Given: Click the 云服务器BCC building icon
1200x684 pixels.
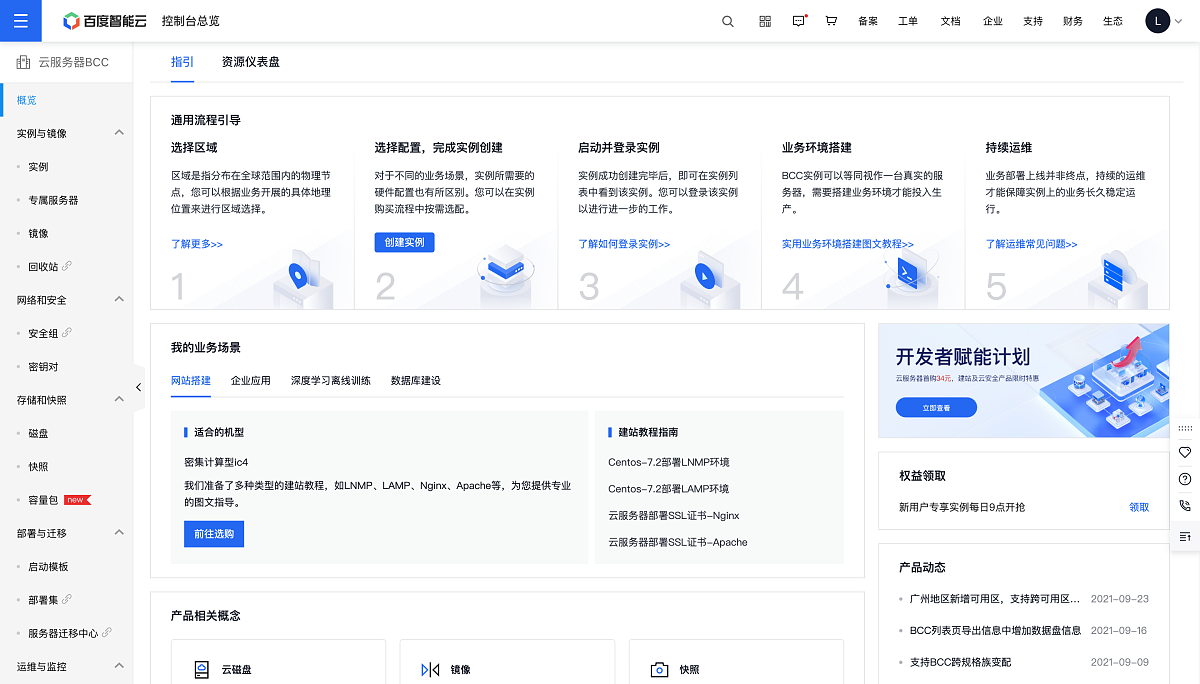Looking at the screenshot, I should [23, 62].
